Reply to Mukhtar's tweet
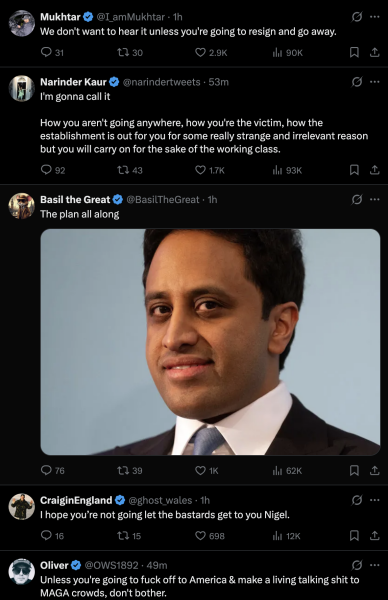The width and height of the screenshot is (388, 600). tap(46, 52)
